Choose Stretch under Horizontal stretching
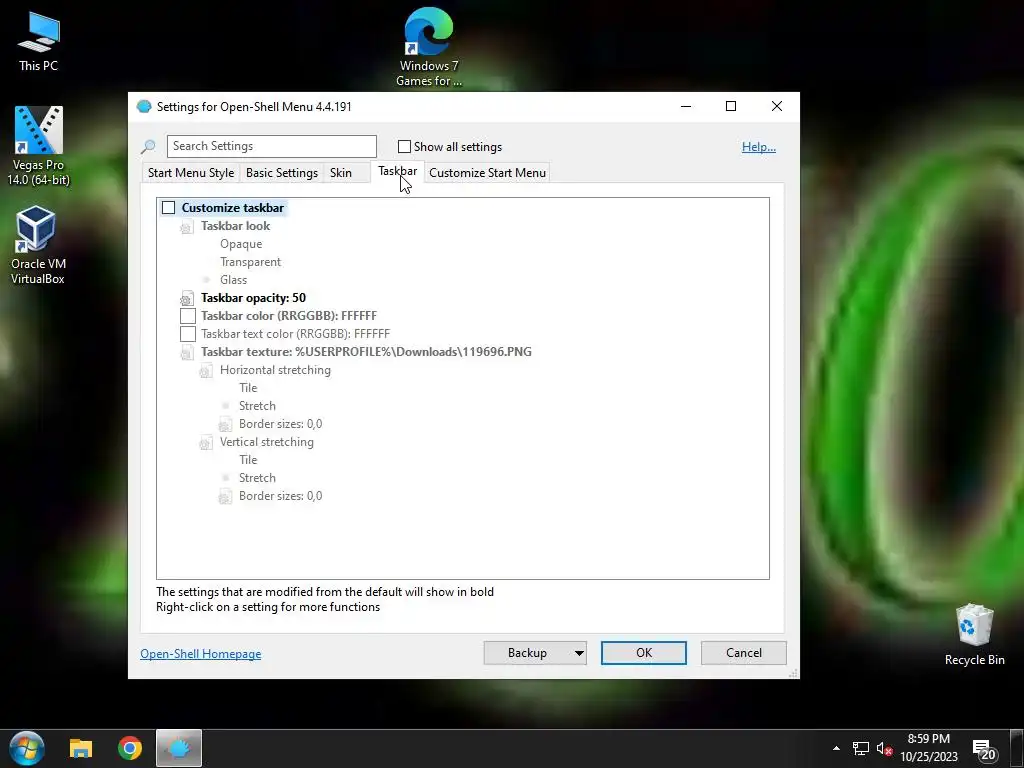Viewport: 1024px width, 768px height. pos(257,406)
